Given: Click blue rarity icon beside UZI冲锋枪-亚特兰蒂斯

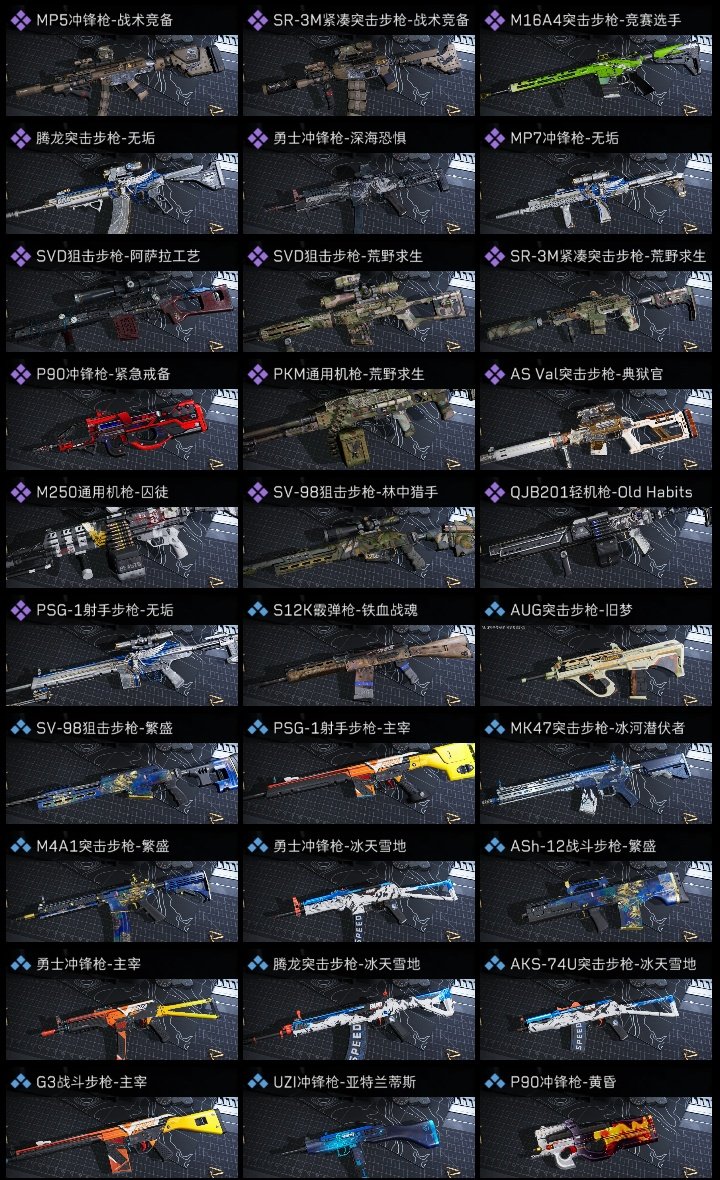Looking at the screenshot, I should pyautogui.click(x=257, y=1081).
